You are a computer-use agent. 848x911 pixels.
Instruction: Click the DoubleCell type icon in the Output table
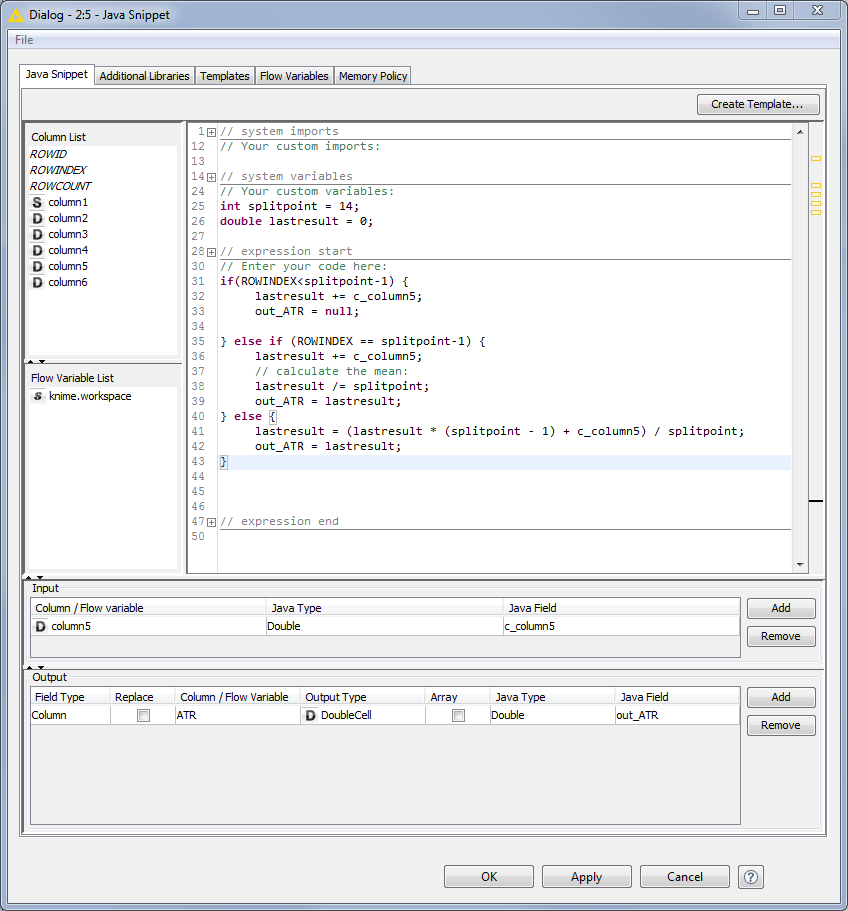(x=310, y=715)
